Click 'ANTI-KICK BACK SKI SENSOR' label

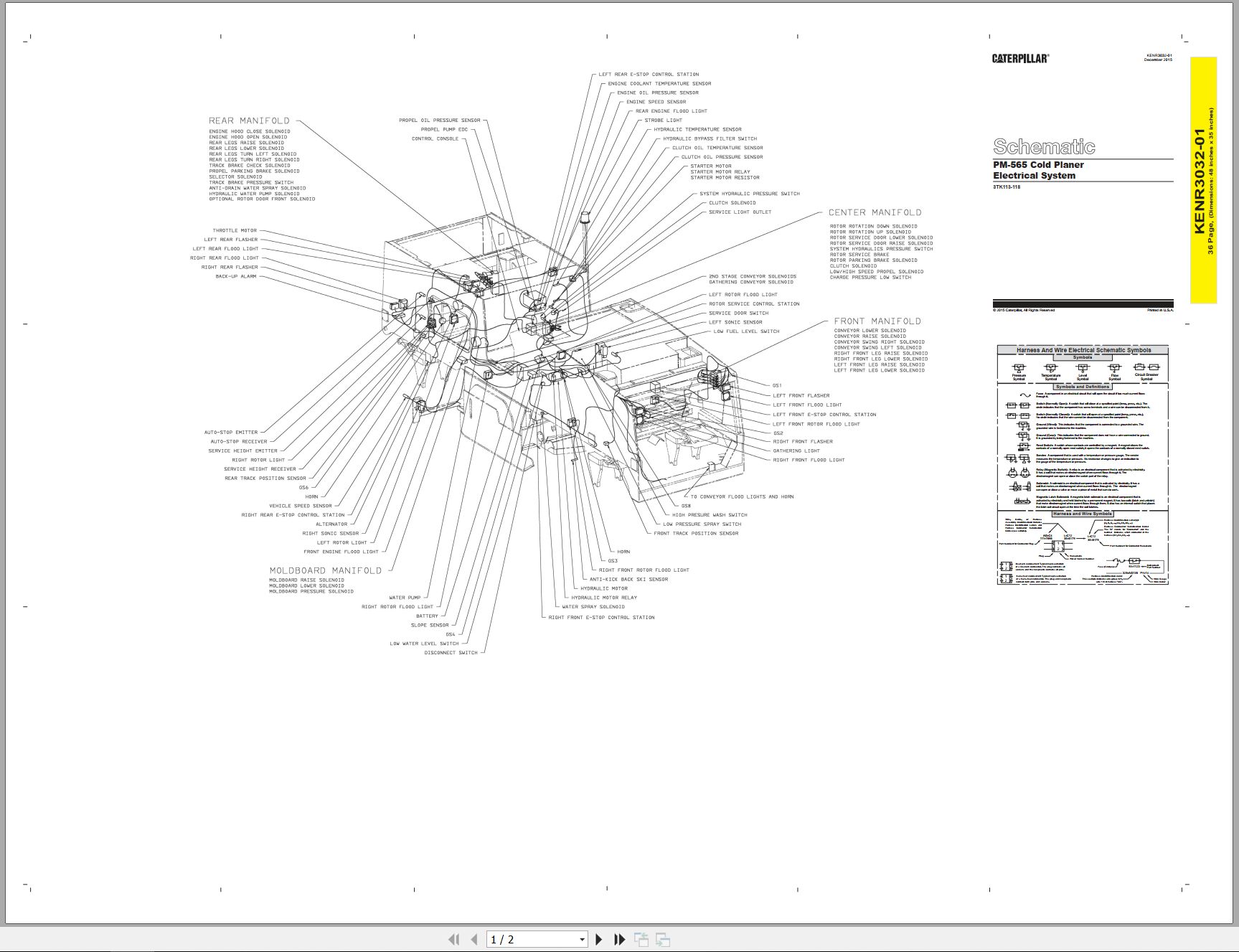pyautogui.click(x=628, y=580)
